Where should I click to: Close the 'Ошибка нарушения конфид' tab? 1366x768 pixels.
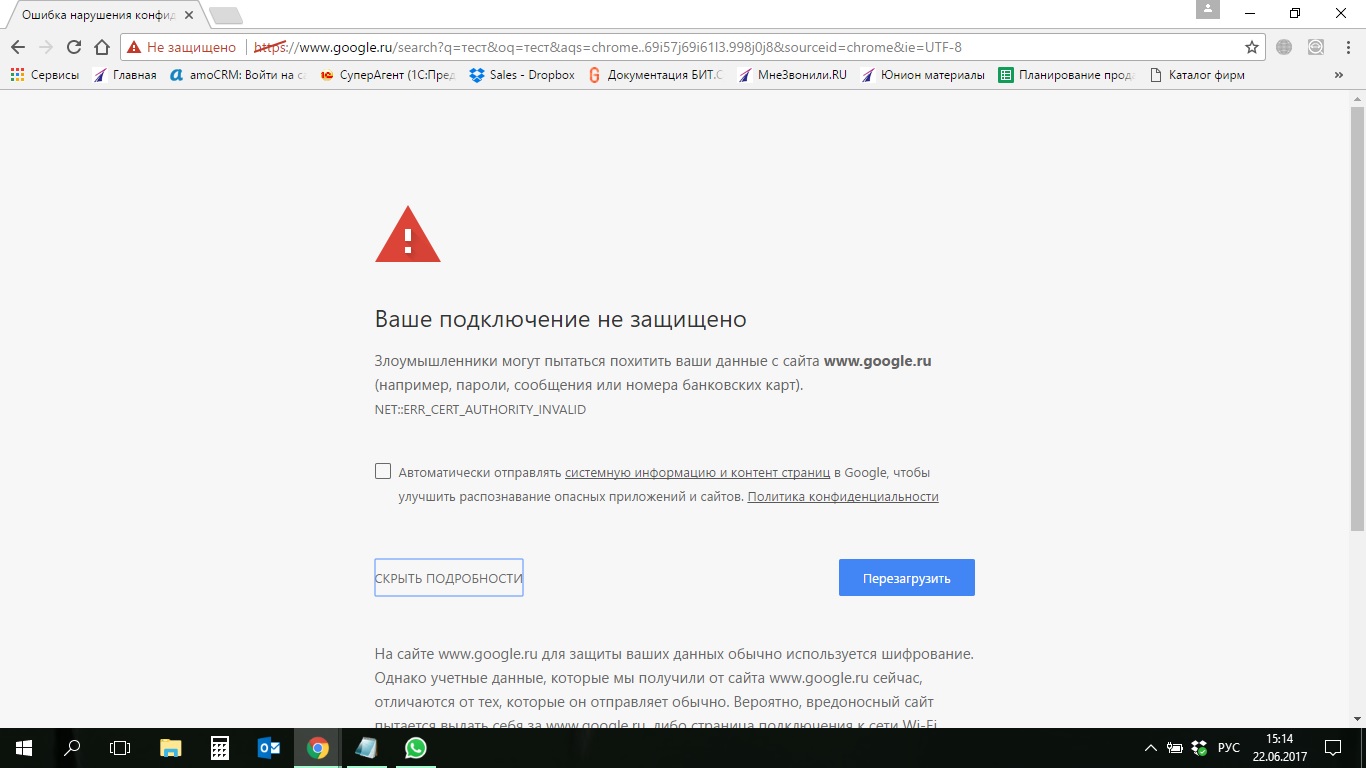tap(189, 16)
